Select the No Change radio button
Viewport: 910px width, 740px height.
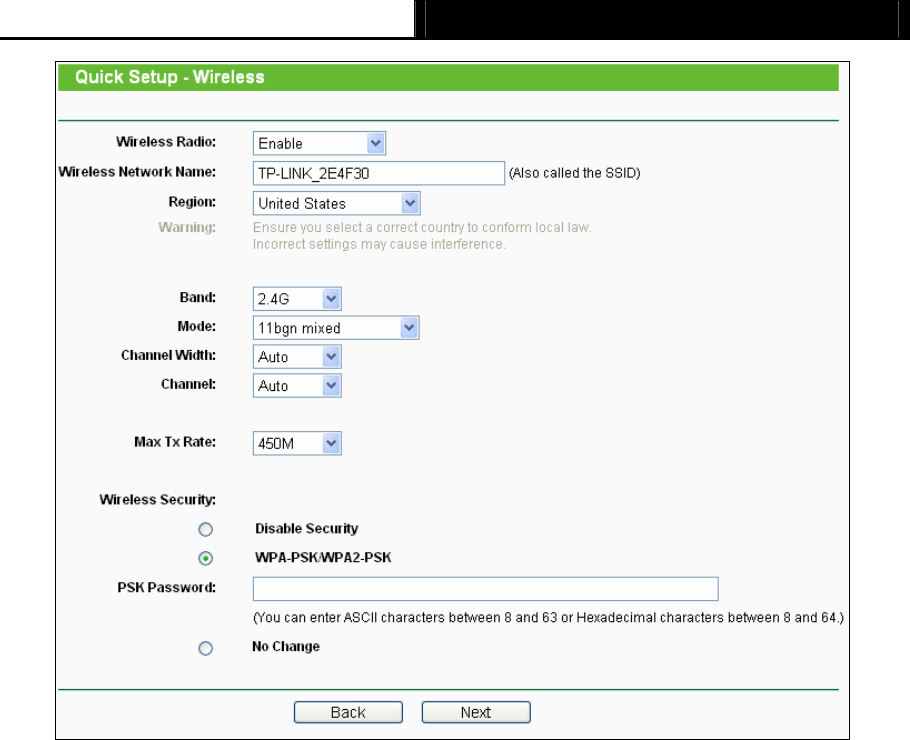pyautogui.click(x=205, y=648)
